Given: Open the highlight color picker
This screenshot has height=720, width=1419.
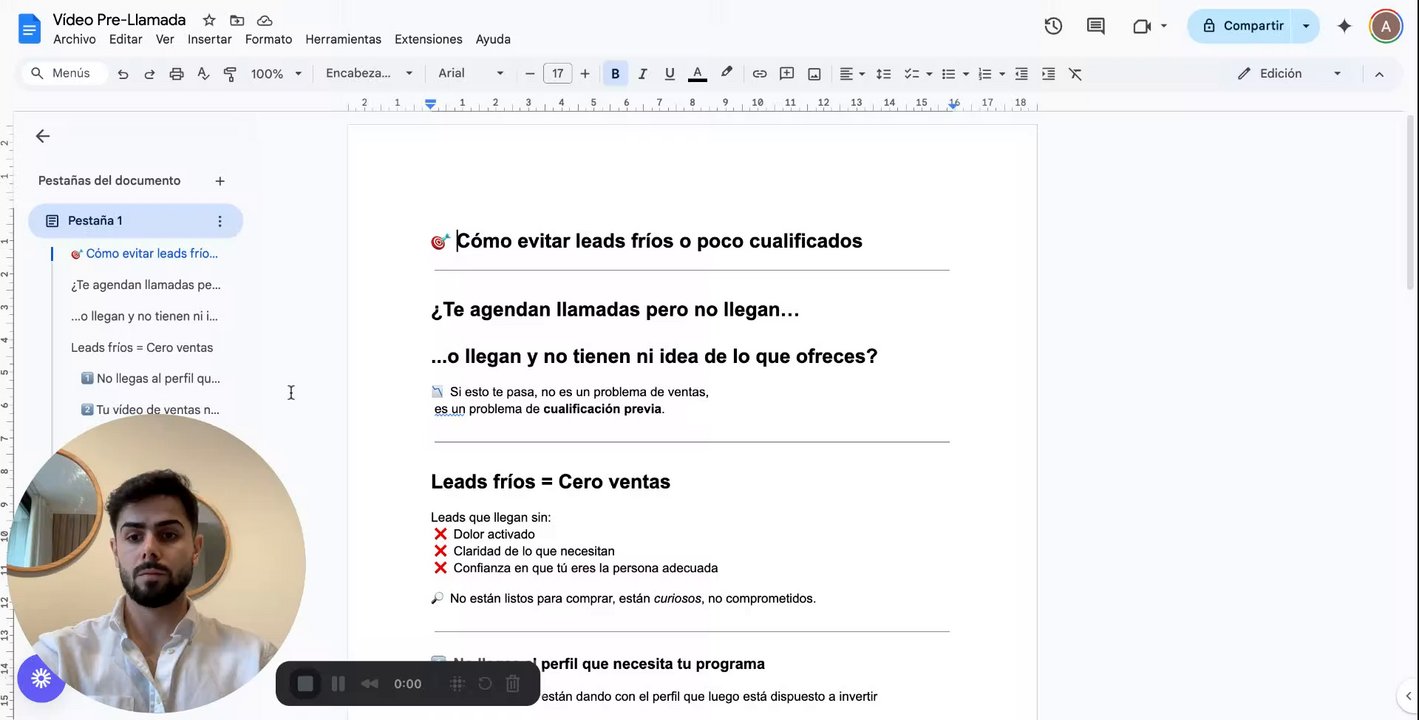Looking at the screenshot, I should [727, 73].
